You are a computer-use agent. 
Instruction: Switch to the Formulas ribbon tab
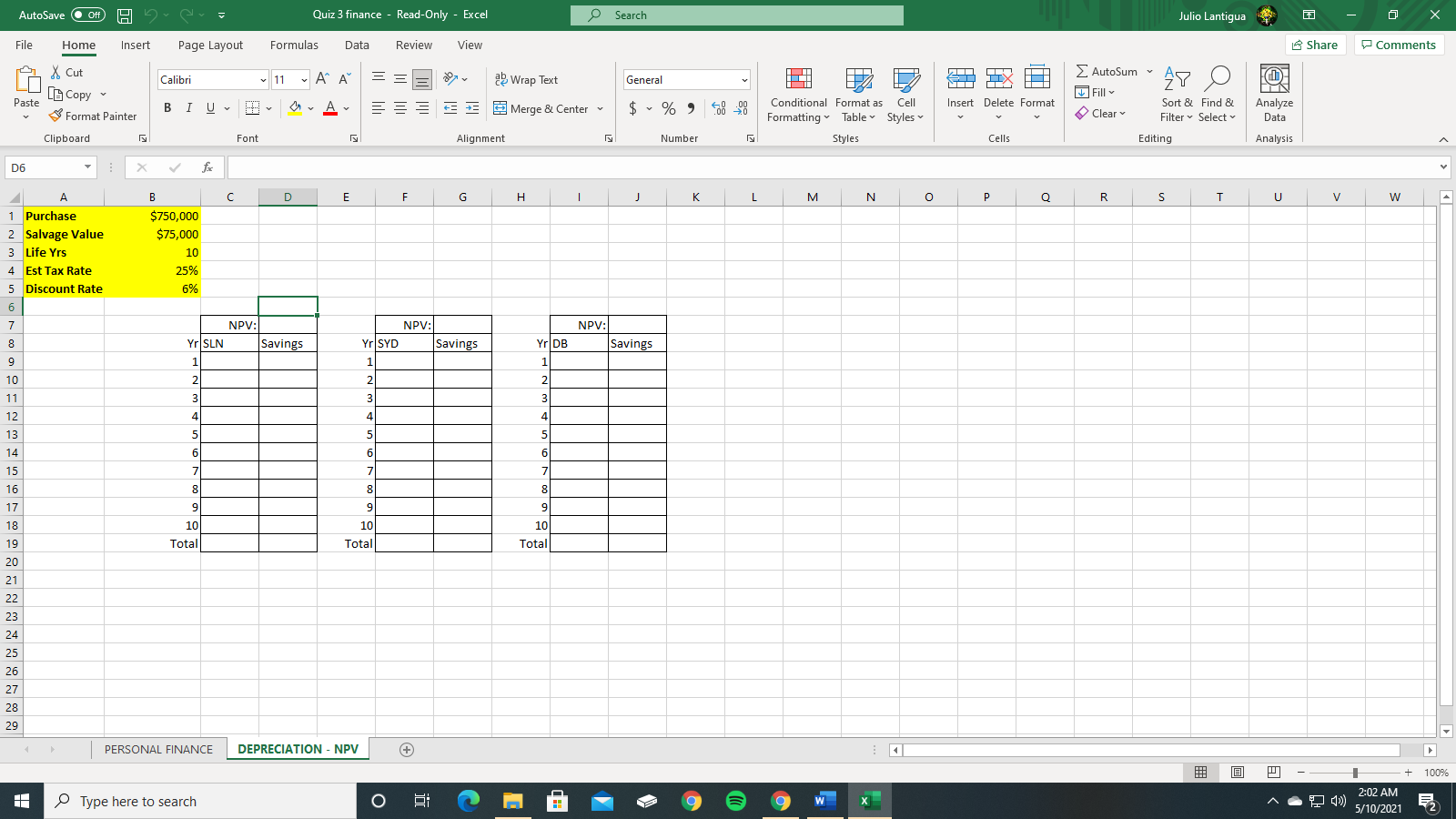(294, 45)
